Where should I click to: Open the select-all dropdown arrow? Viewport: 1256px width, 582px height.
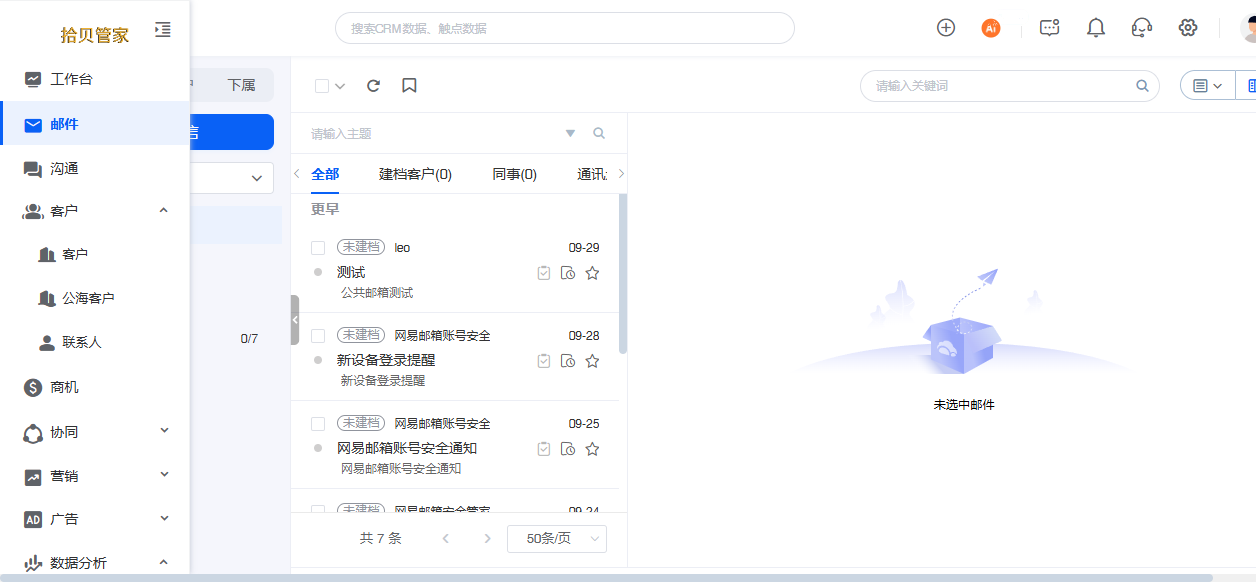point(340,86)
